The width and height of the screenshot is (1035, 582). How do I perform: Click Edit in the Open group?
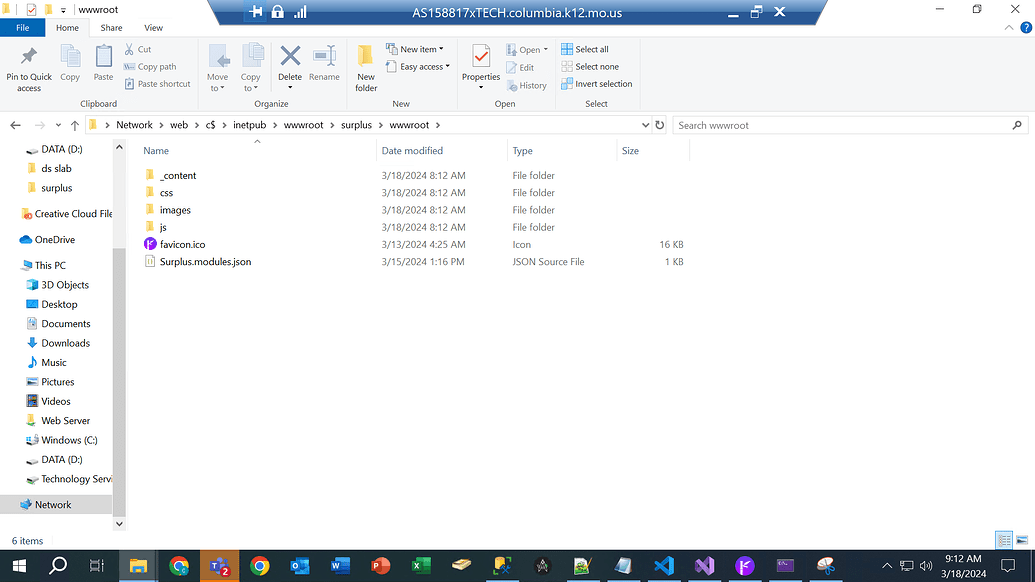(520, 67)
